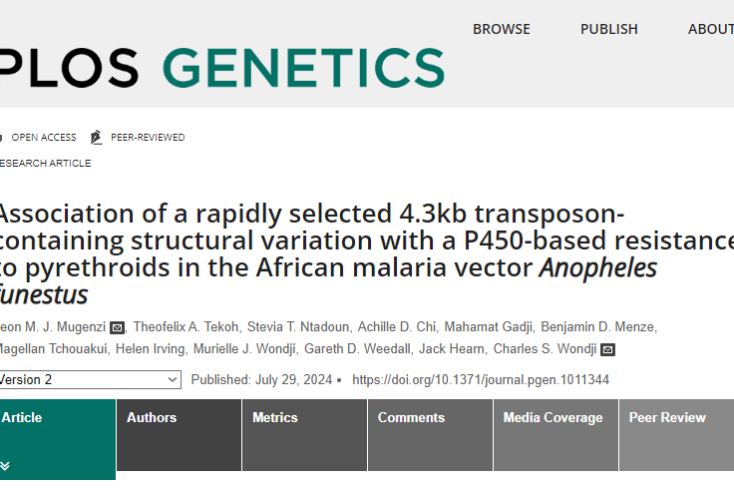
Task: View the Peer Review tab
Action: pyautogui.click(x=667, y=418)
